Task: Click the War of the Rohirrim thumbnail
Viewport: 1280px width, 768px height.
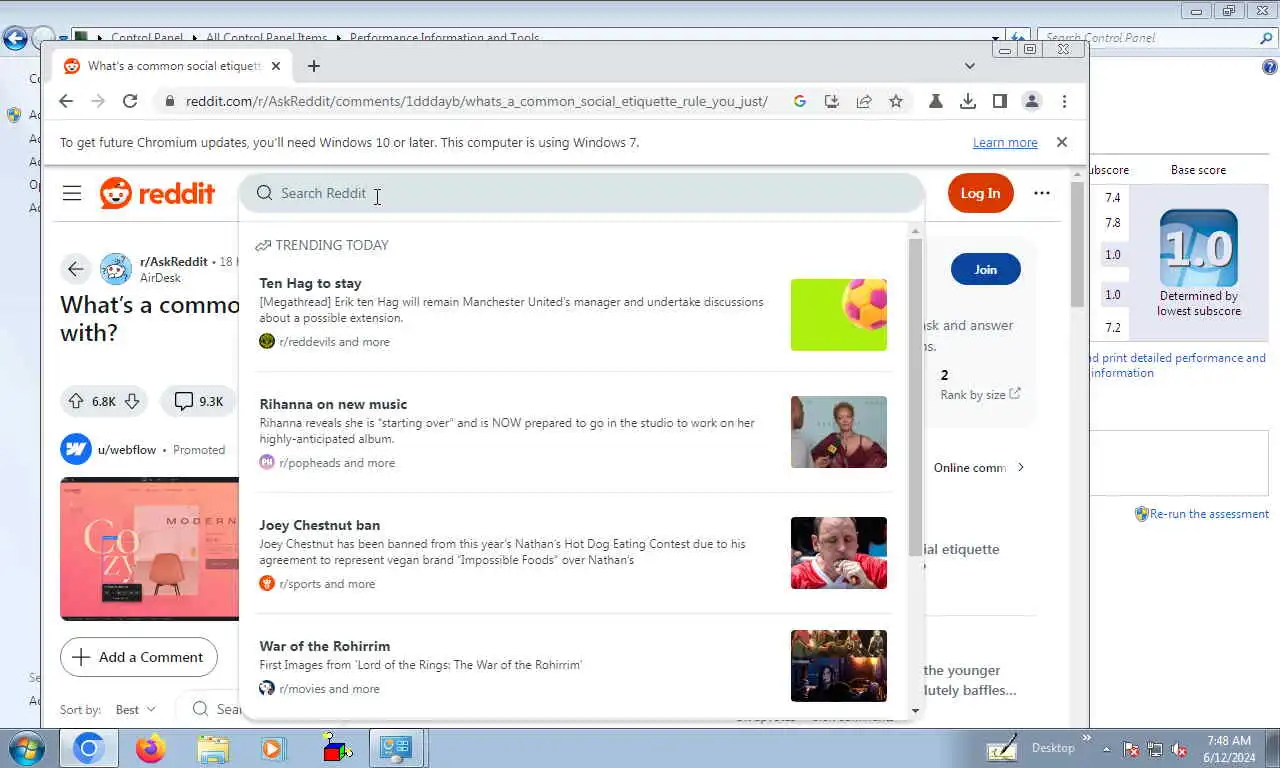Action: coord(839,666)
